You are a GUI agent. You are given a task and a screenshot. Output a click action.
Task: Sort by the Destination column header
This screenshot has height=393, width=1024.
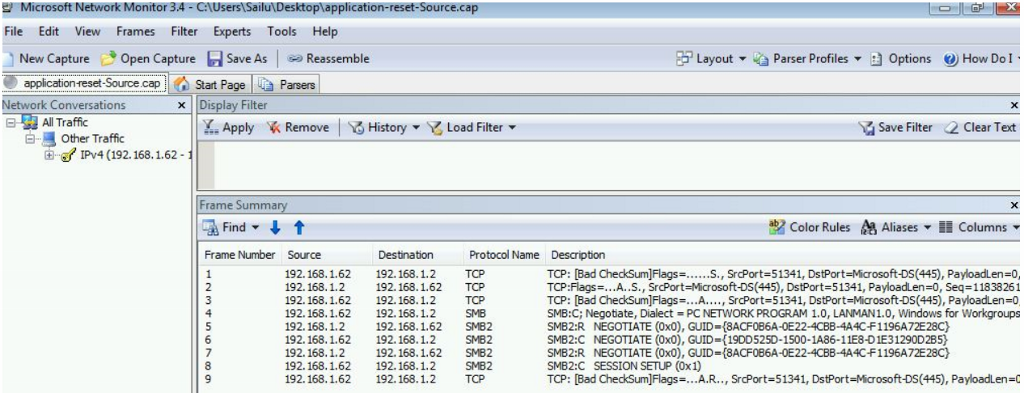click(418, 255)
